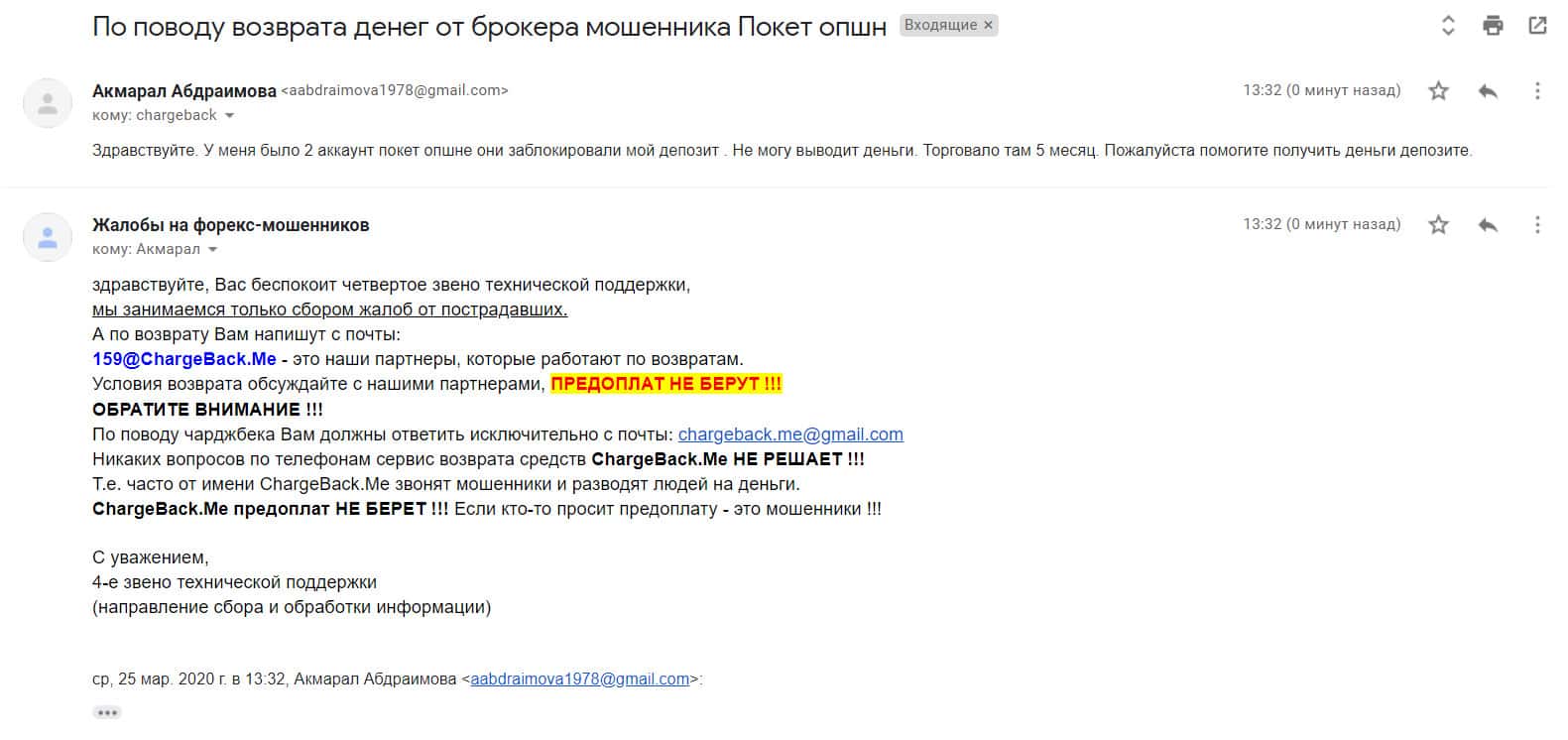The image size is (1568, 740).
Task: Click the 159@ChargeBack.Me address
Action: click(183, 359)
